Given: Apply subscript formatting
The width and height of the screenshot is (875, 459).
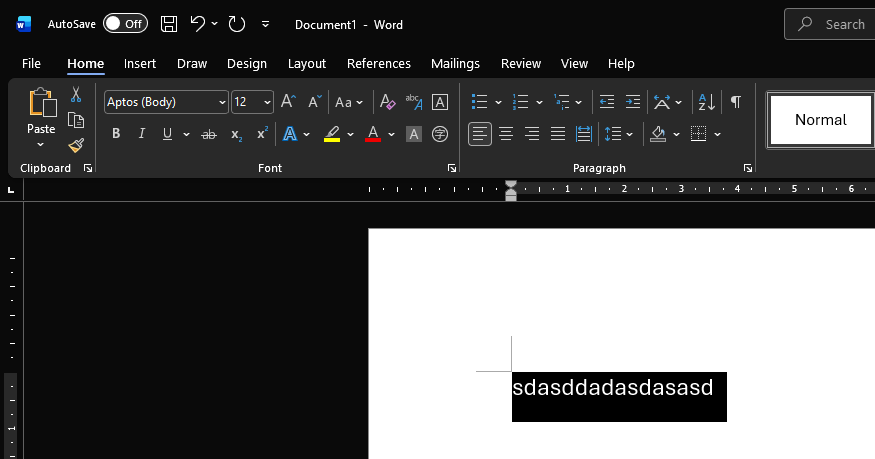Looking at the screenshot, I should pyautogui.click(x=236, y=134).
